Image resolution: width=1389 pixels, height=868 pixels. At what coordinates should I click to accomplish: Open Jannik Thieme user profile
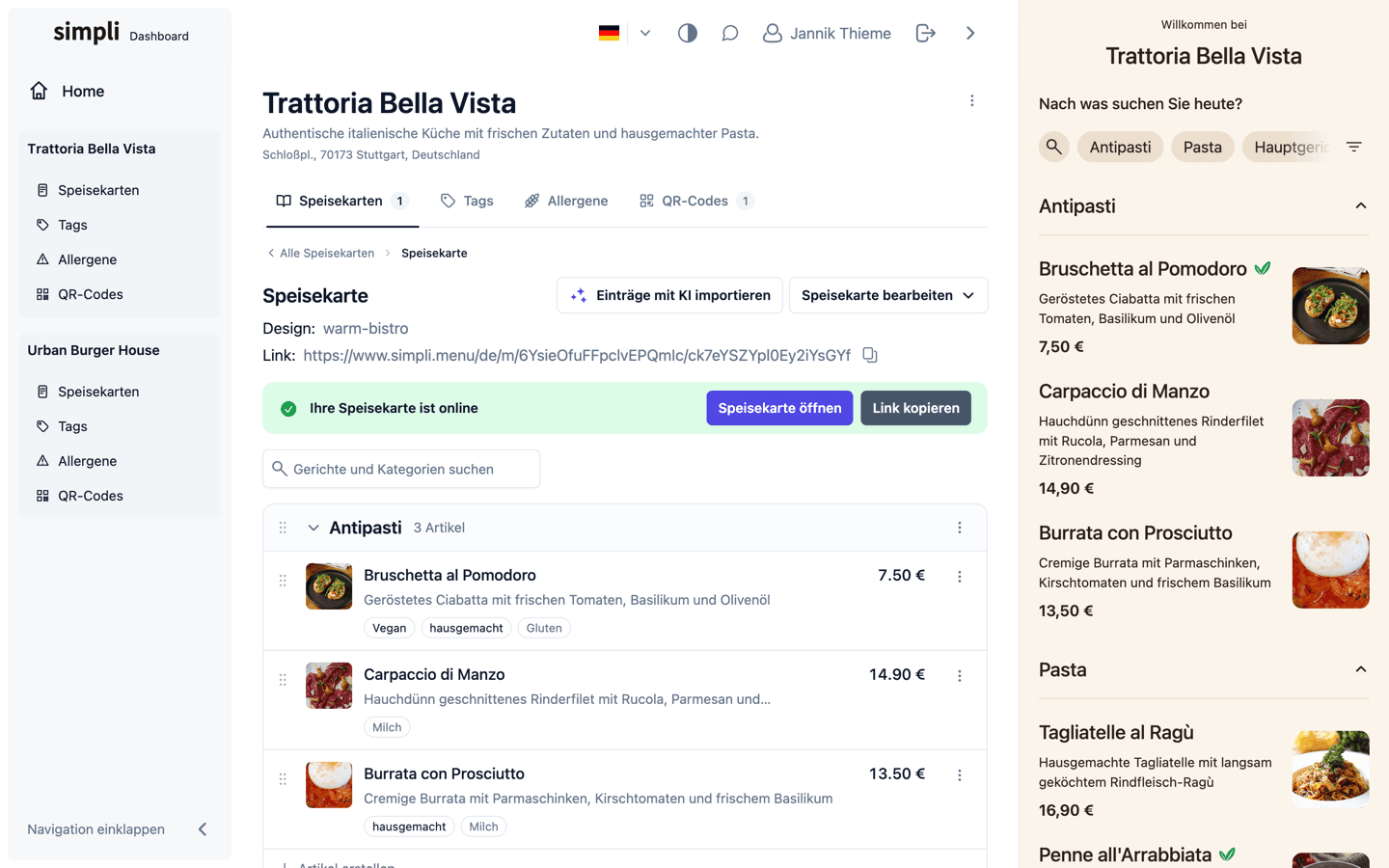tap(827, 33)
